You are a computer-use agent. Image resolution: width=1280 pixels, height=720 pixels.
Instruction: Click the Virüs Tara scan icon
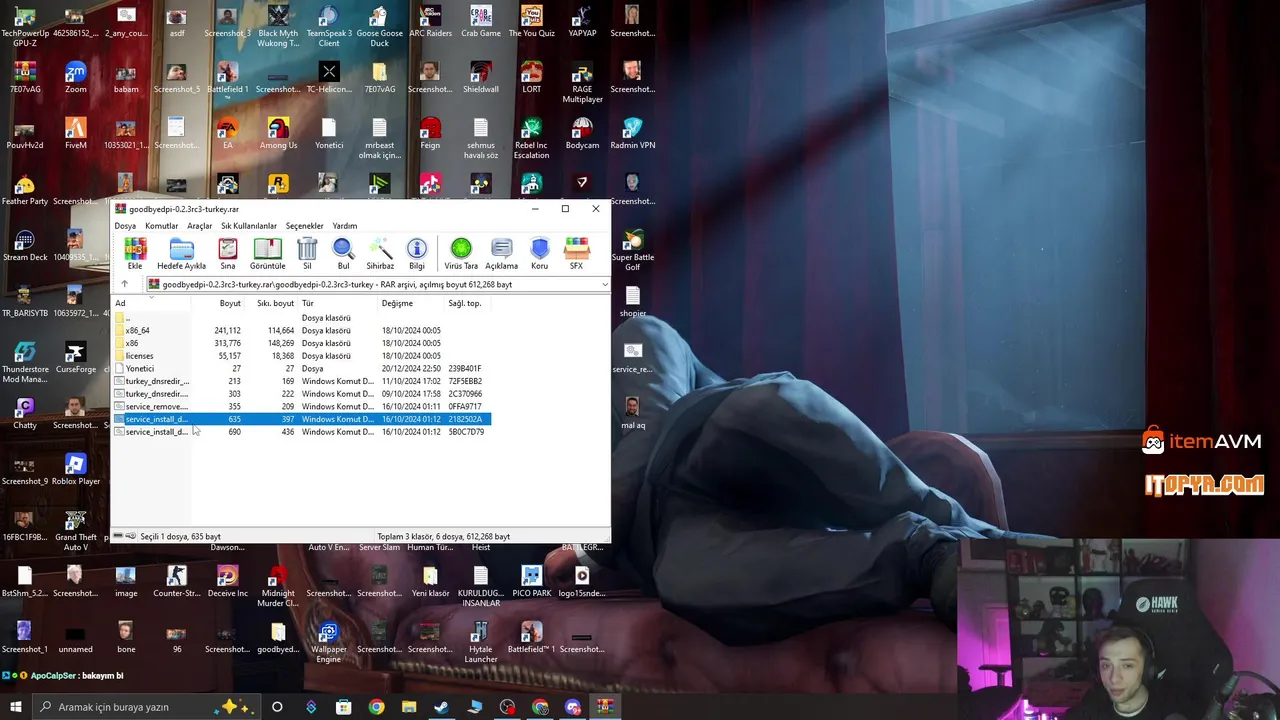tap(461, 254)
